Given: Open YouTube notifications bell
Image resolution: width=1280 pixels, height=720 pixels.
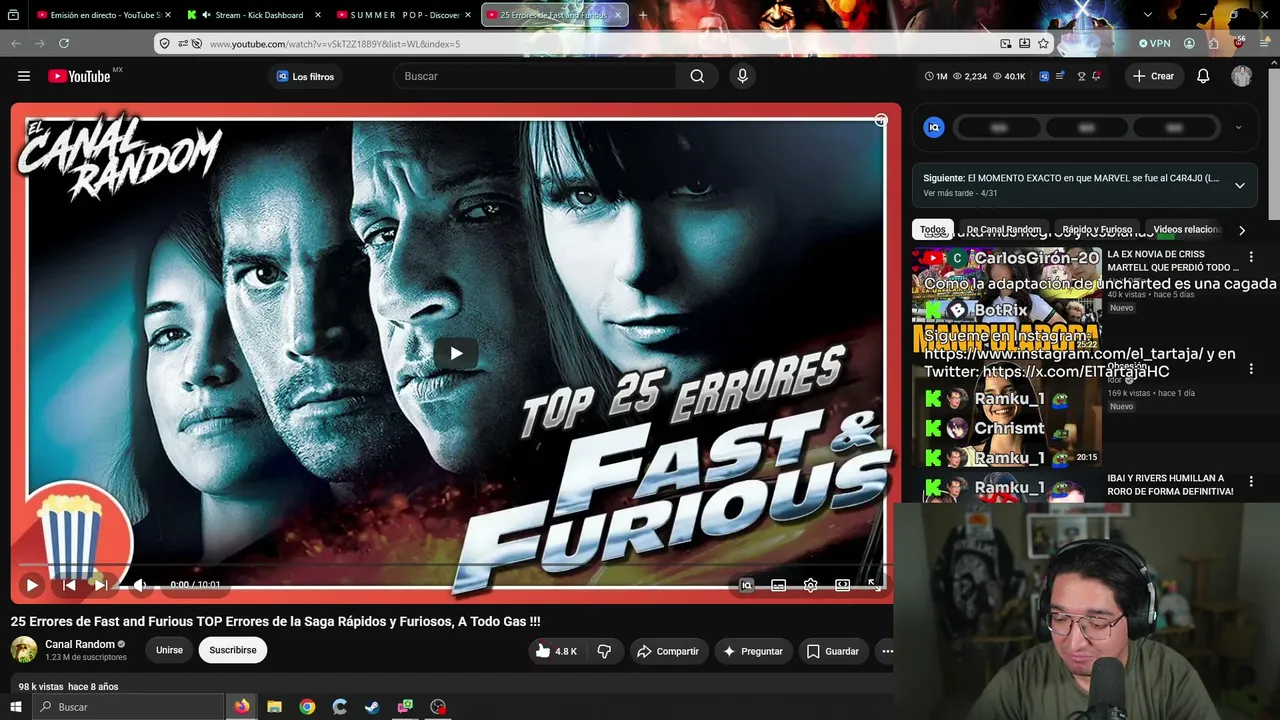Looking at the screenshot, I should tap(1203, 76).
